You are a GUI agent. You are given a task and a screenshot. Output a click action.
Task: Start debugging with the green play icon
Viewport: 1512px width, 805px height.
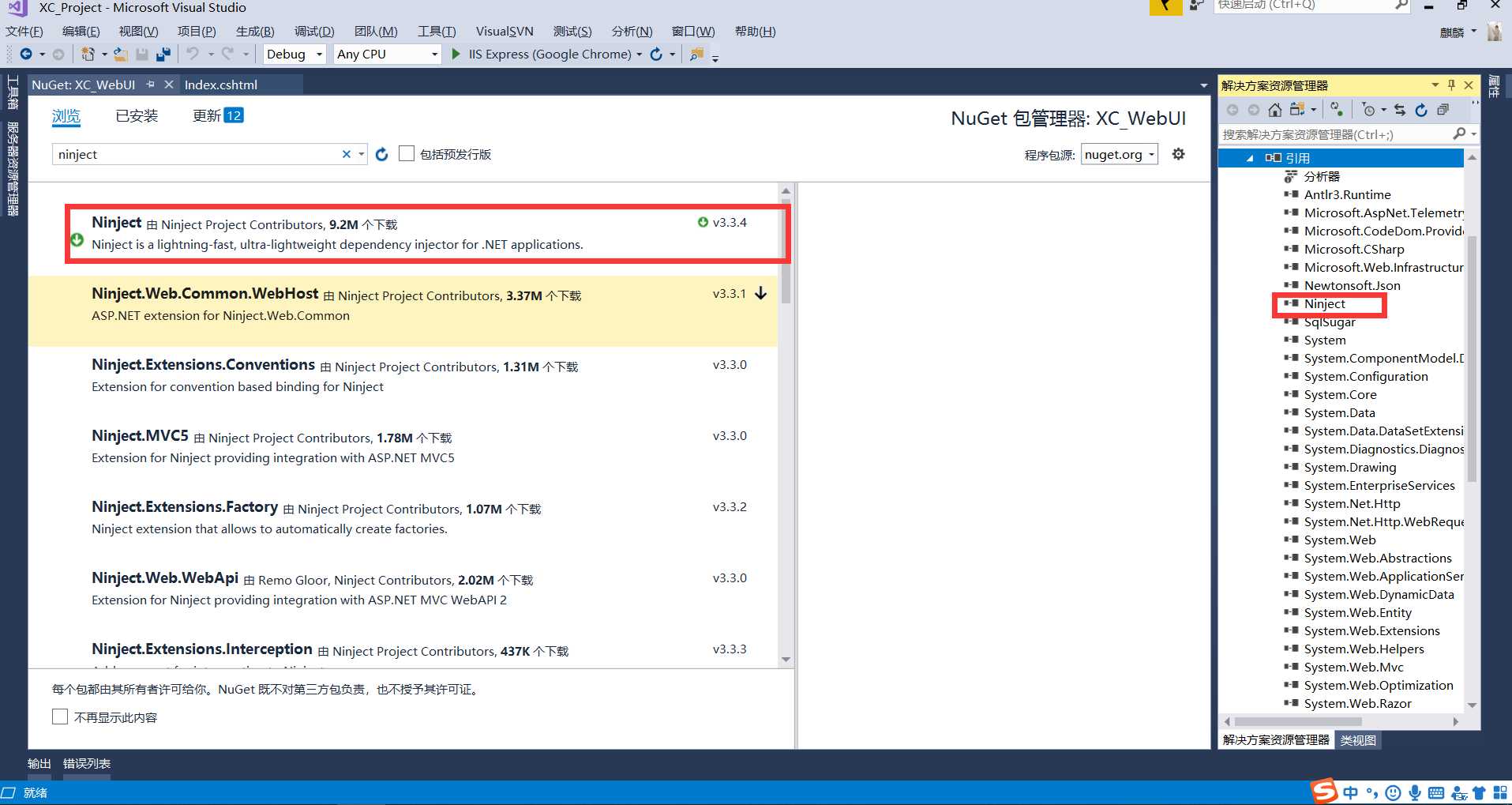[x=456, y=54]
